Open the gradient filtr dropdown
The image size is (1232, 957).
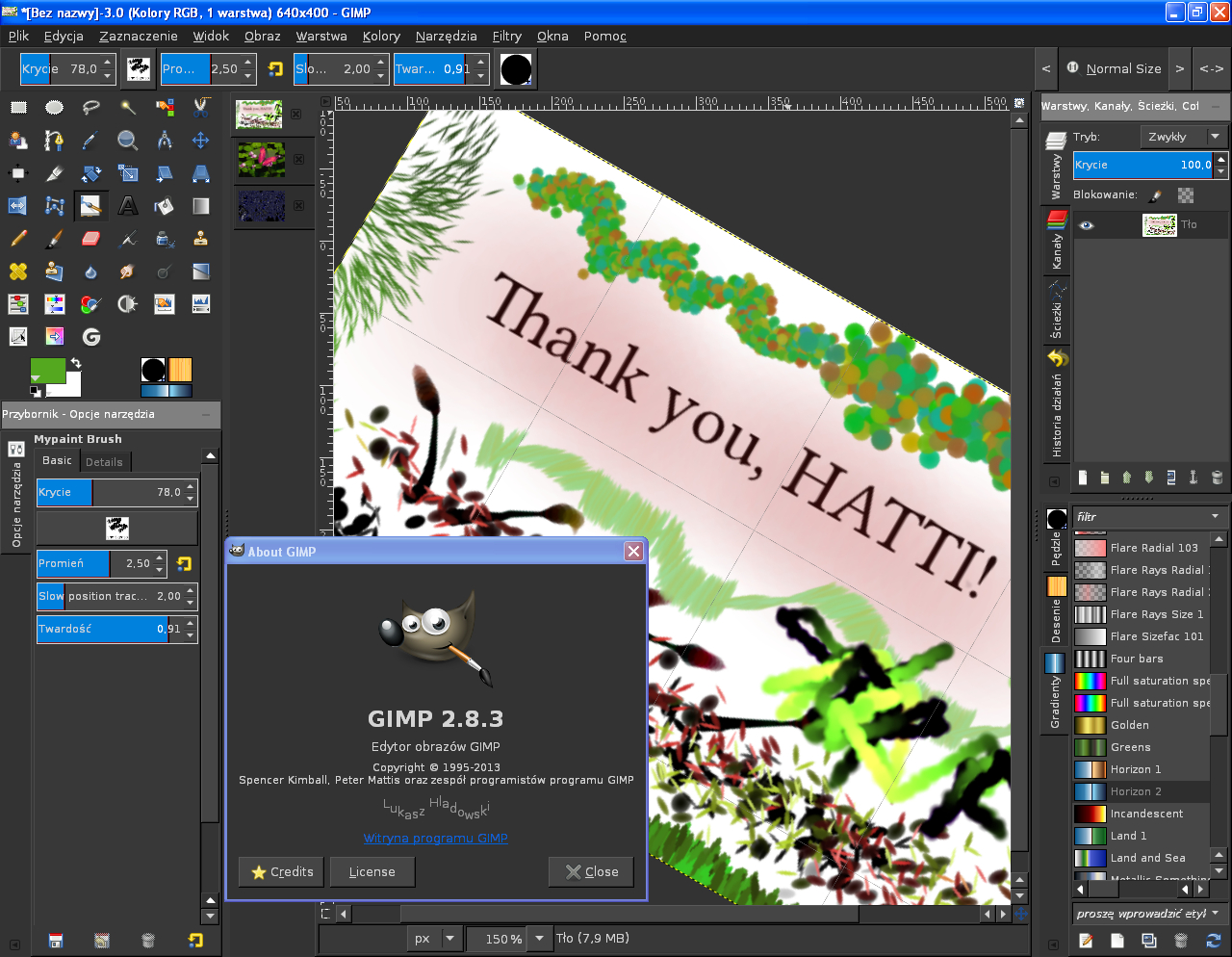coord(1215,517)
